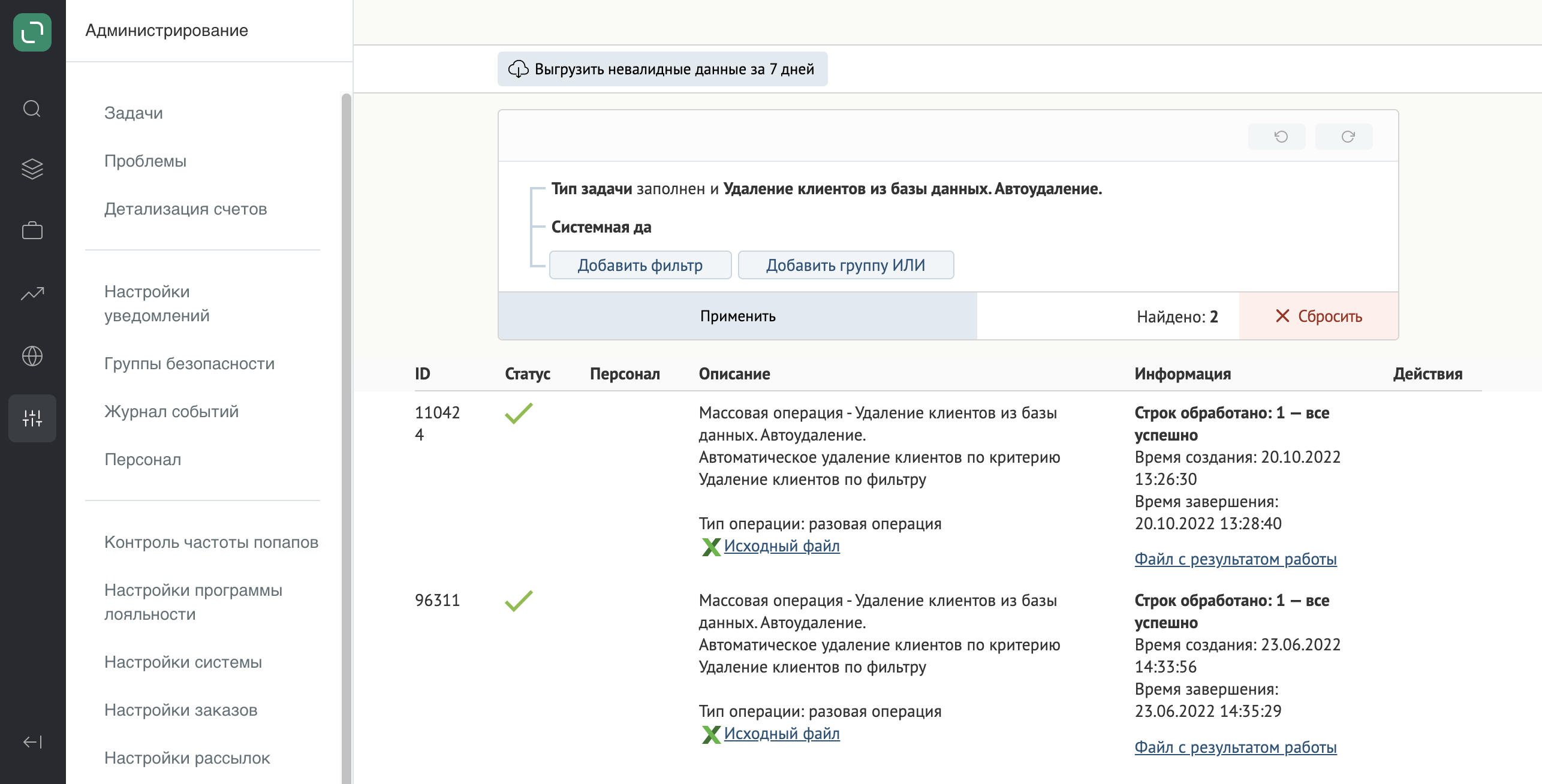Click the Добавить группу ИЛИ button
Screen dimensions: 1542x784
click(846, 265)
